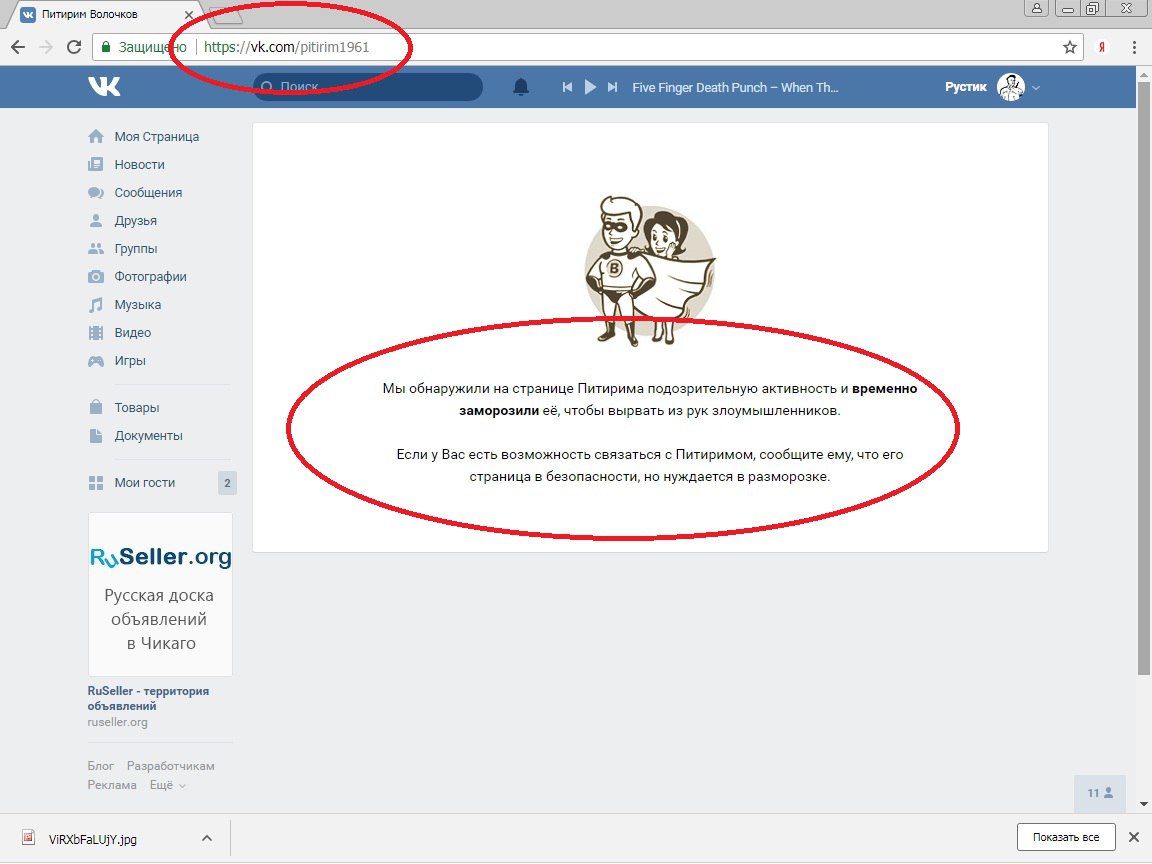Viewport: 1152px width, 864px height.
Task: Open the Мои гости app
Action: [x=144, y=482]
